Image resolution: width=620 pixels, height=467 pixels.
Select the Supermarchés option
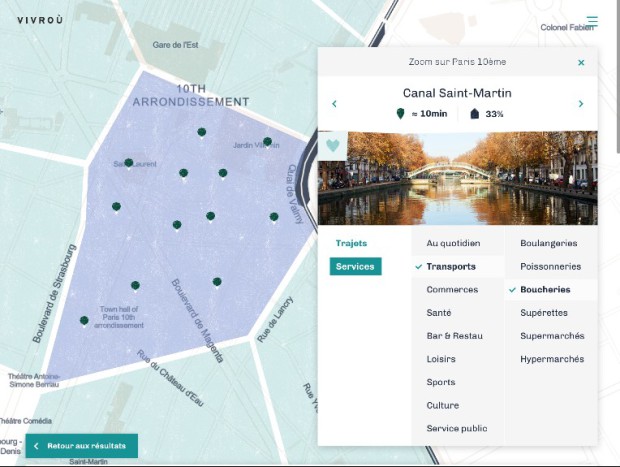click(x=552, y=336)
